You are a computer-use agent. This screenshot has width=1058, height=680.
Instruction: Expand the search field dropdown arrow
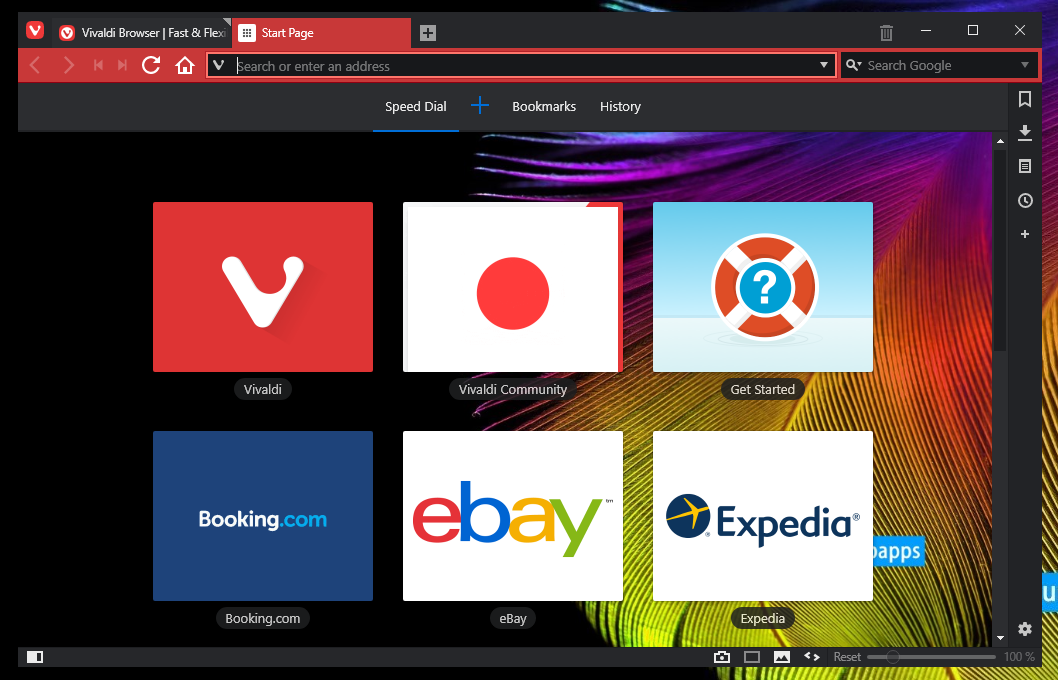(1025, 65)
